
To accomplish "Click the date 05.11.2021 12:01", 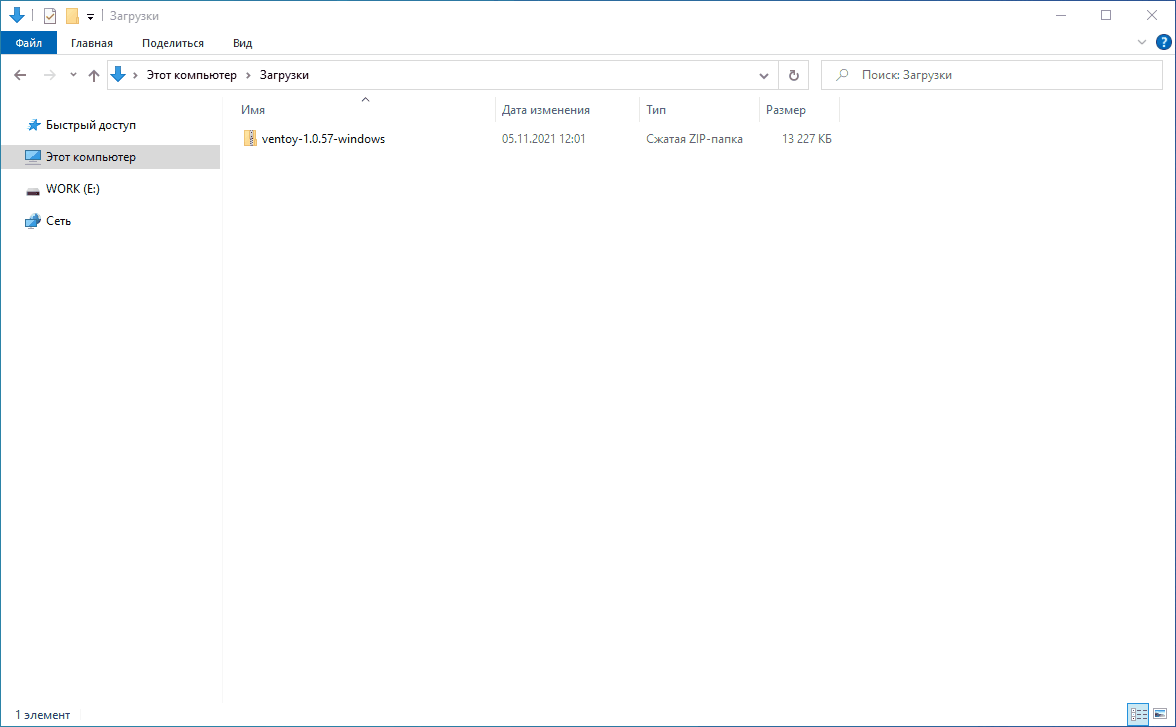I will (x=544, y=139).
